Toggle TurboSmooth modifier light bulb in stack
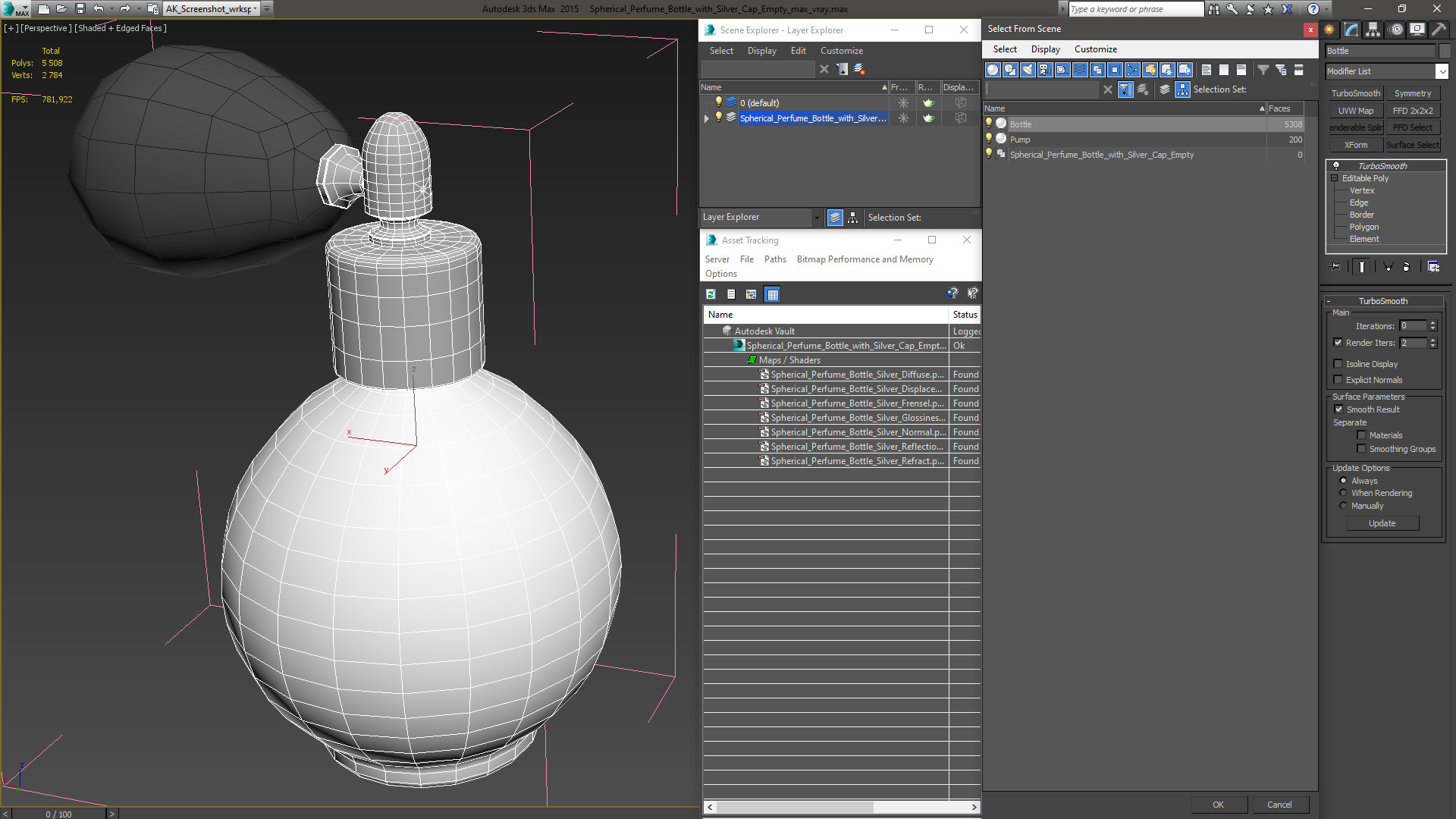The height and width of the screenshot is (819, 1456). [1336, 165]
